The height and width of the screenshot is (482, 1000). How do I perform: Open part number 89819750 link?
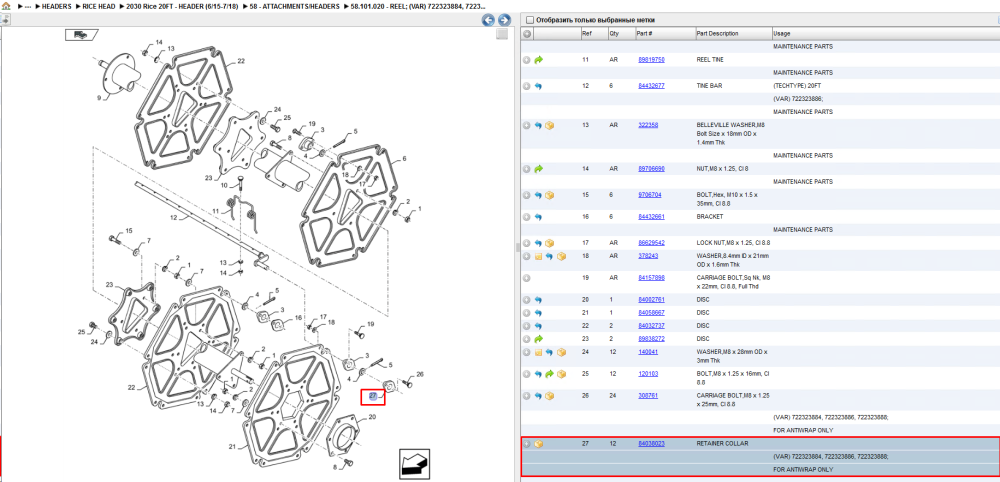point(651,59)
